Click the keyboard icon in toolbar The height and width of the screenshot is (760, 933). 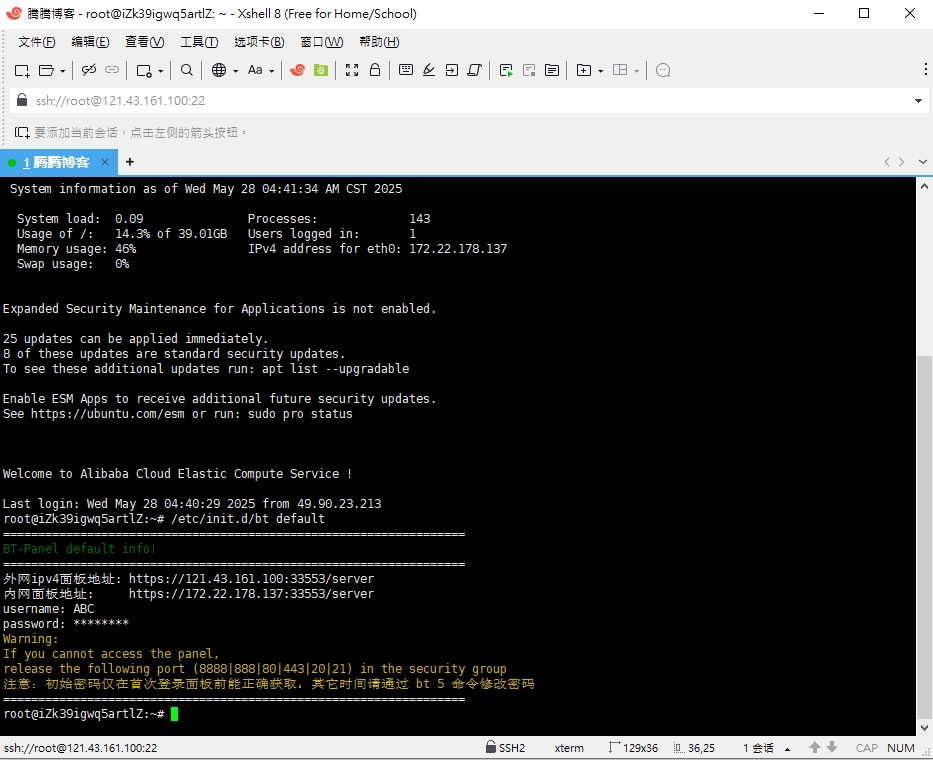point(406,70)
